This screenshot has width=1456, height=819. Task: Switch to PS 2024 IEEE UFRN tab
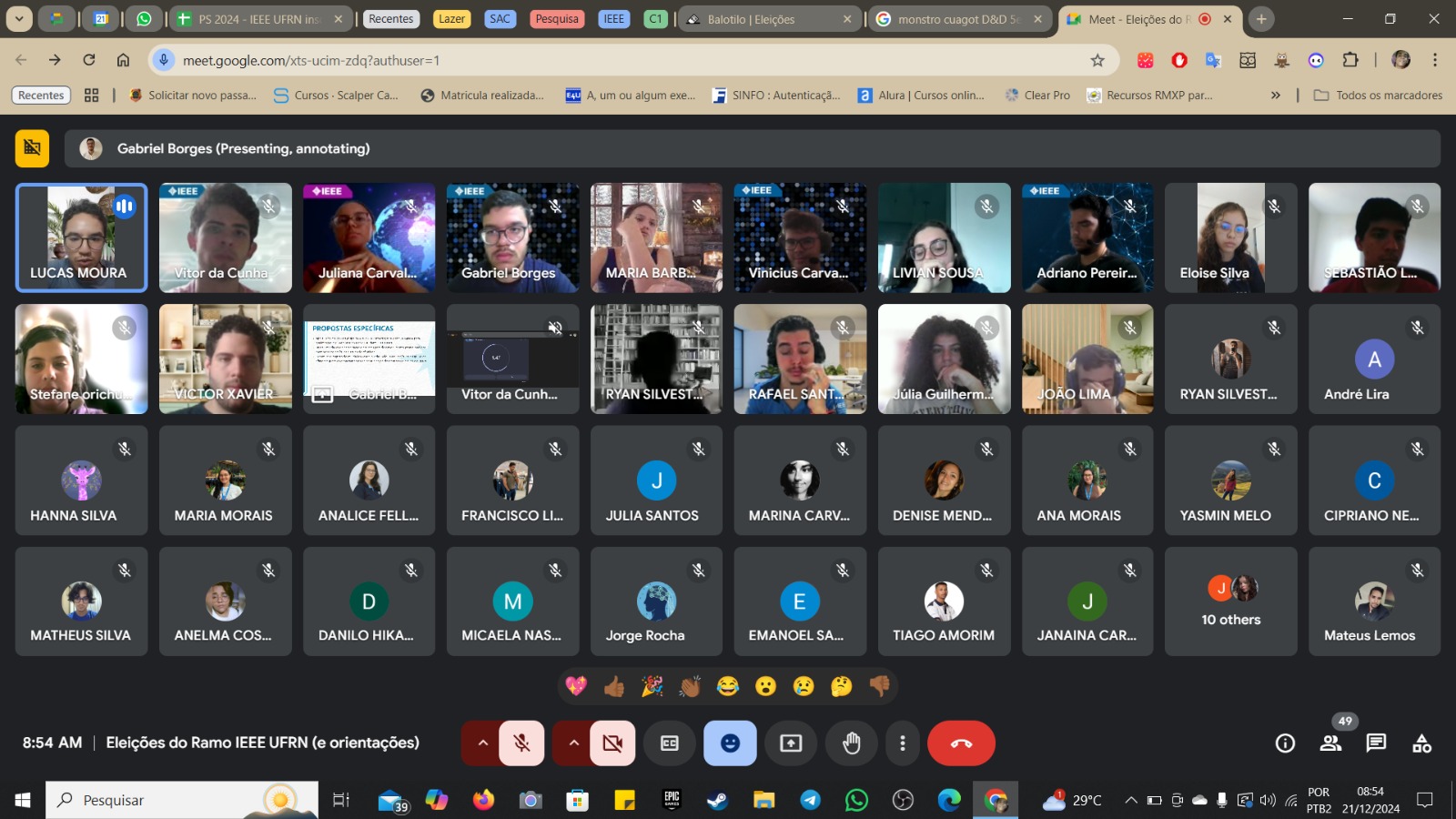pyautogui.click(x=259, y=19)
